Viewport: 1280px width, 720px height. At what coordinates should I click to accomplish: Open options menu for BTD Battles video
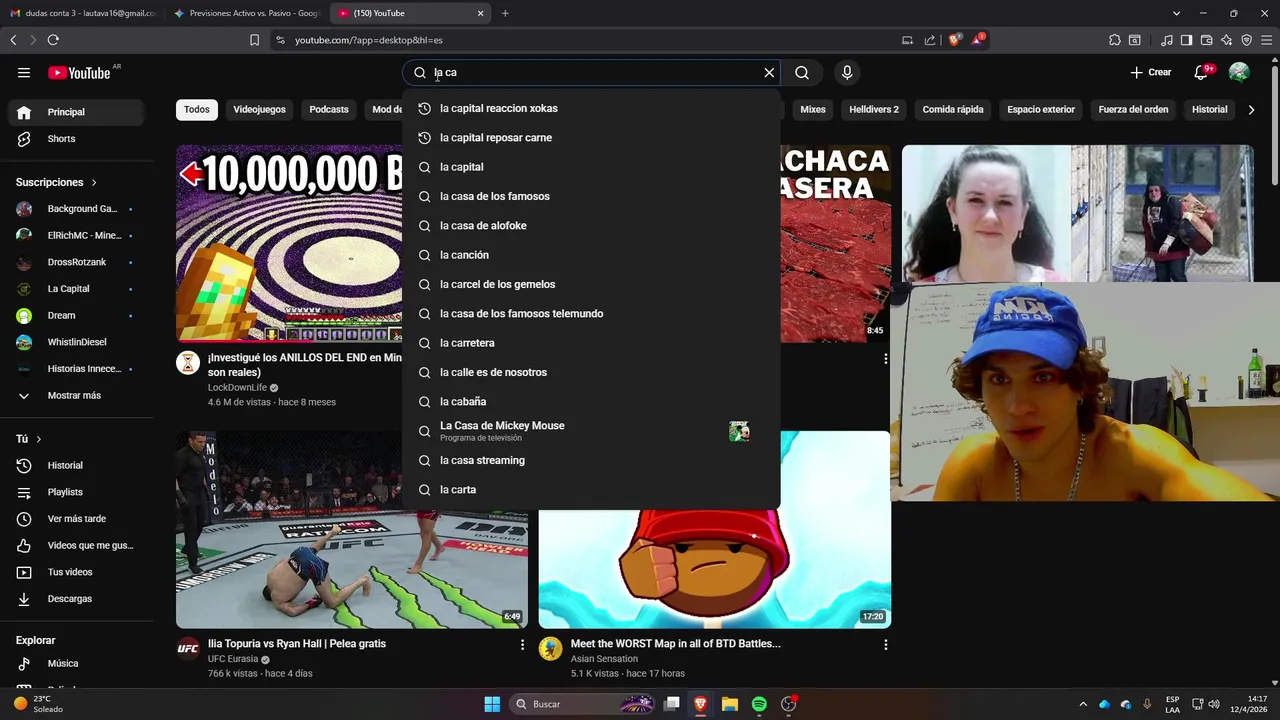(885, 645)
